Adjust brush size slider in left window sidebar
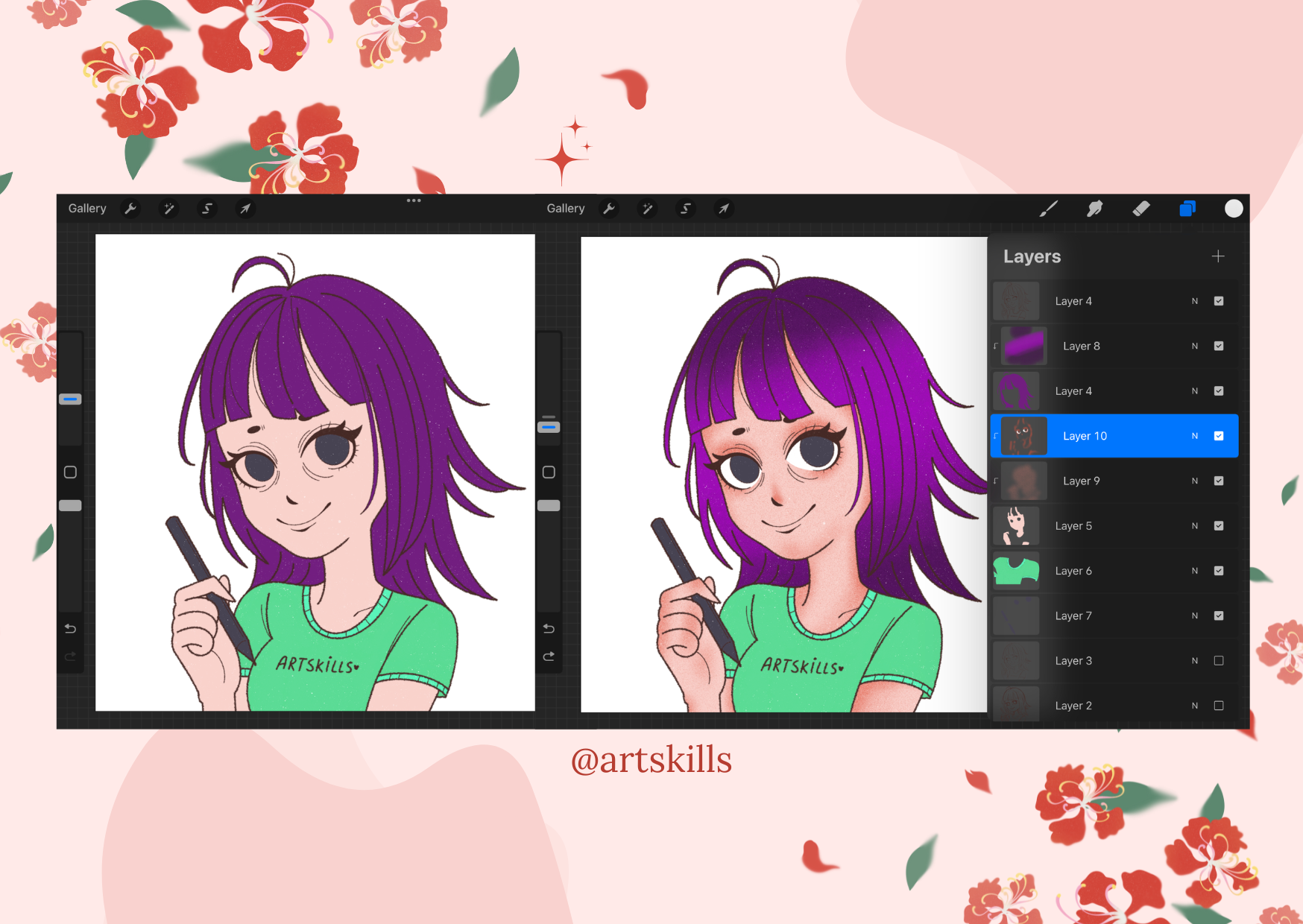Screen dimensions: 1303x924 pos(70,399)
